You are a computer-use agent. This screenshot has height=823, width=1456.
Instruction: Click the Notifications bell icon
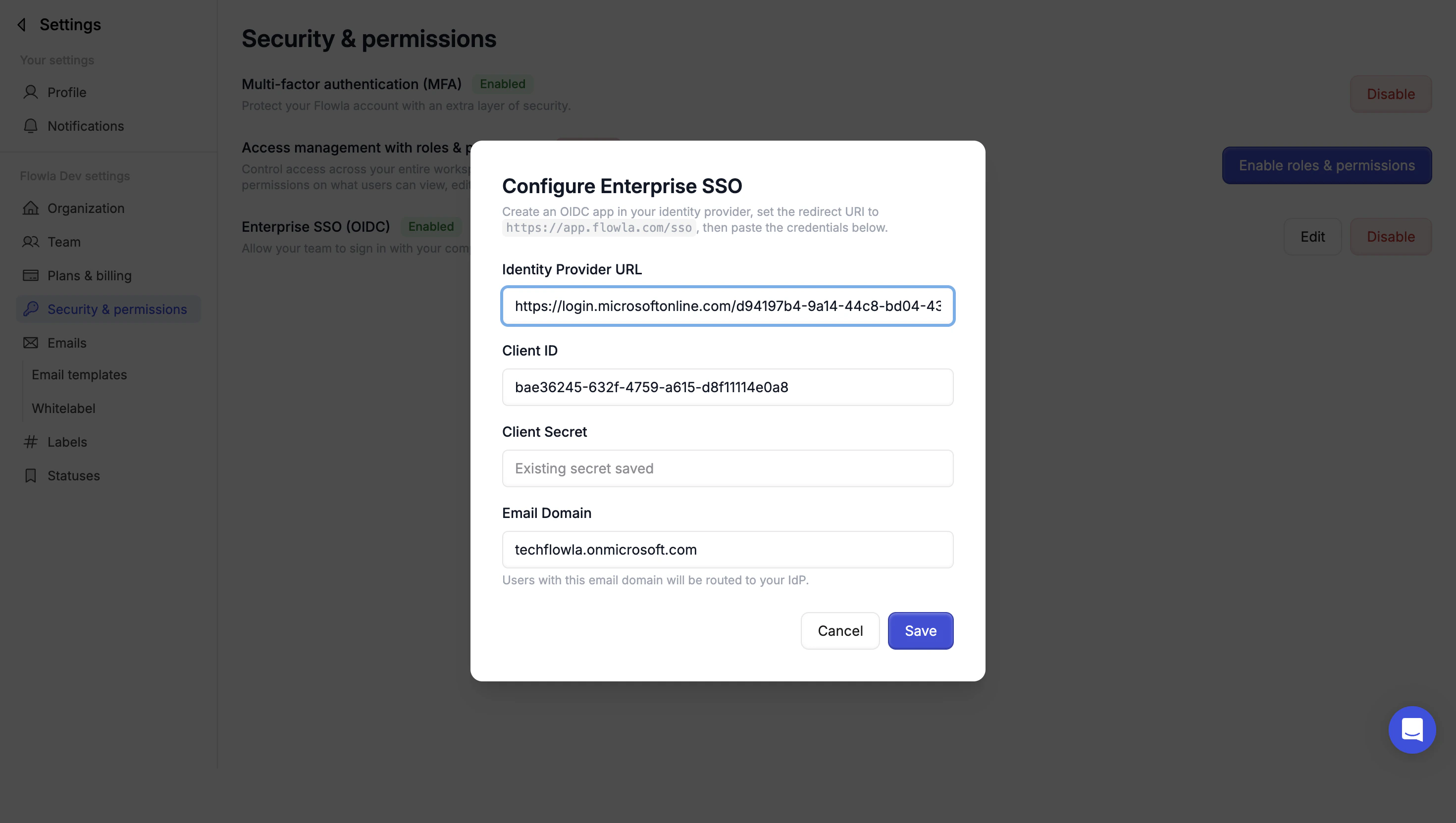31,126
